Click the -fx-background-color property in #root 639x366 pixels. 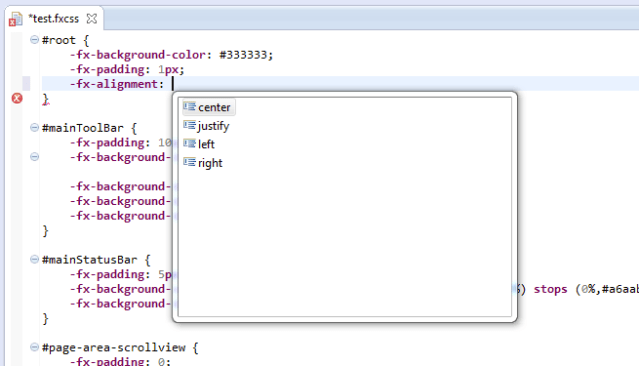pyautogui.click(x=138, y=55)
